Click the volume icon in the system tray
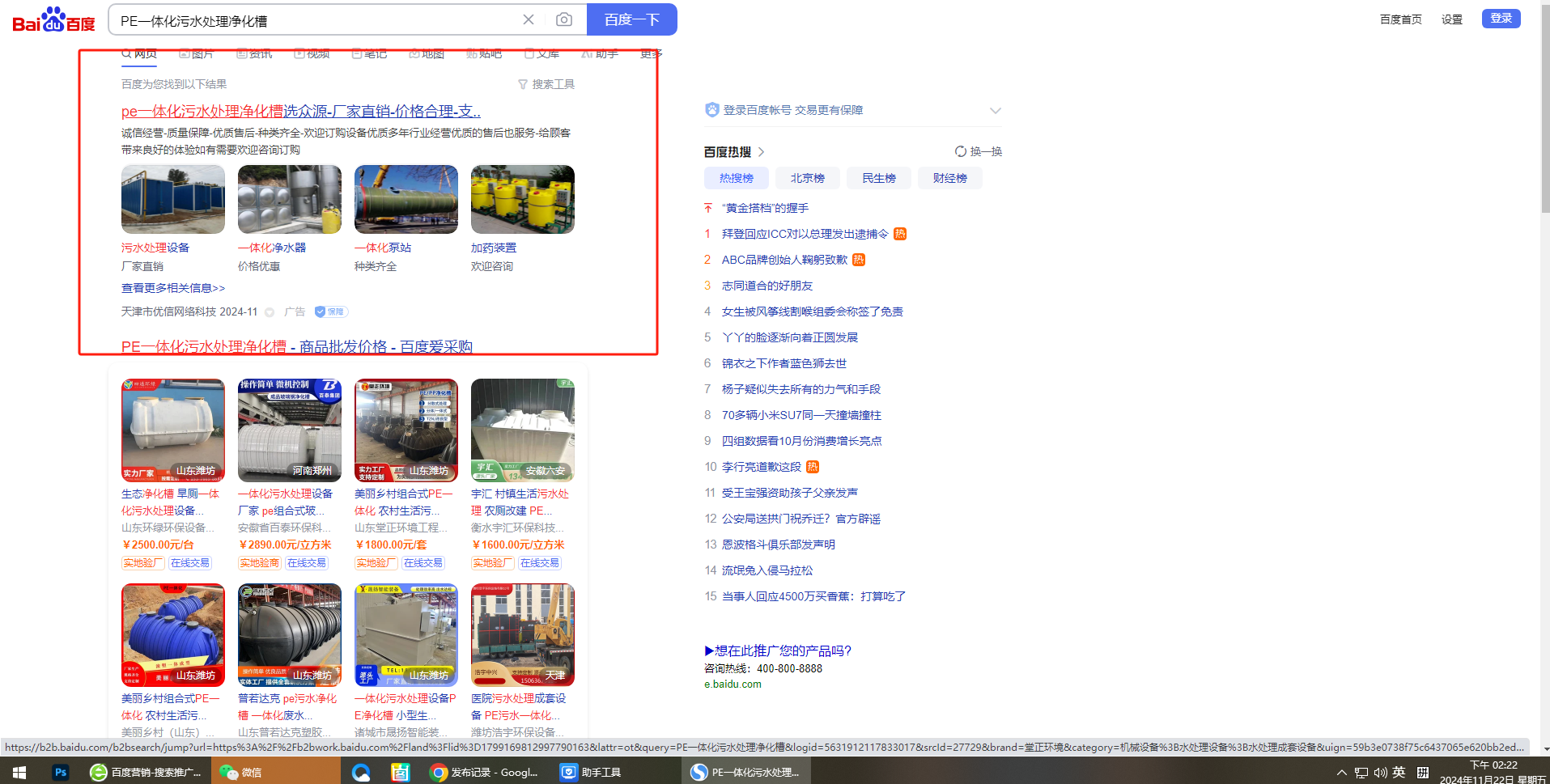1550x784 pixels. tap(1380, 773)
